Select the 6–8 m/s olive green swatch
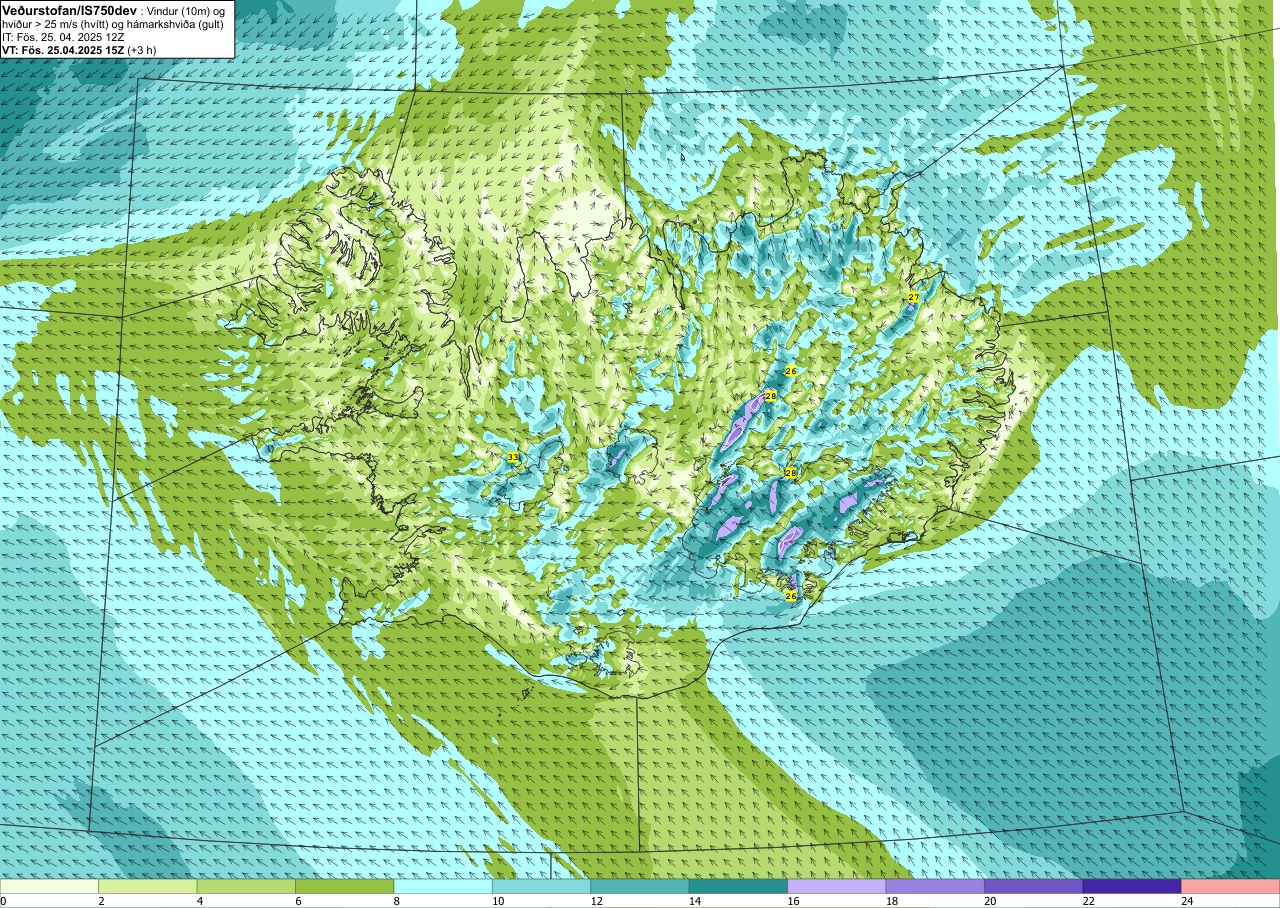 [x=345, y=887]
